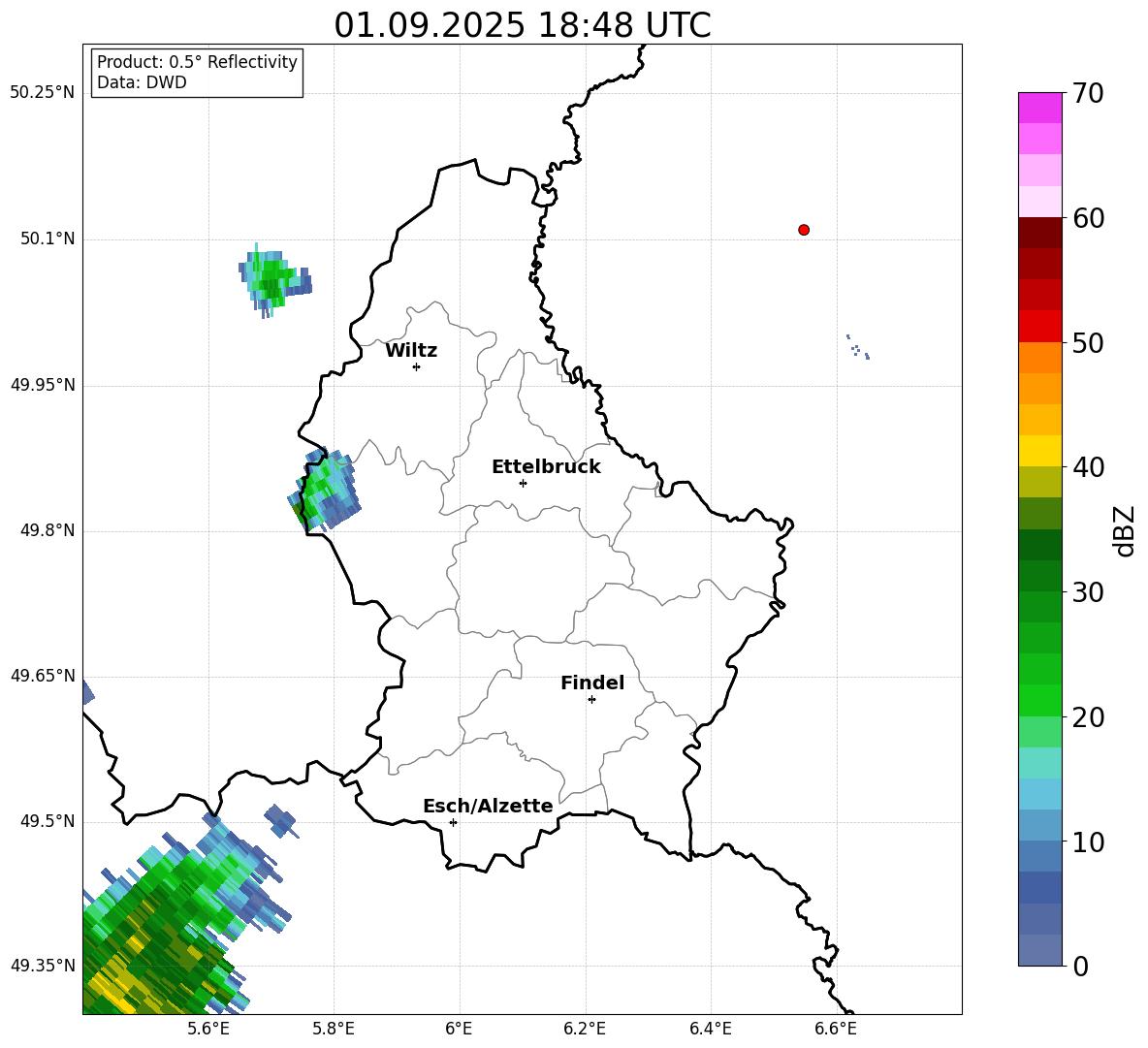
Task: Click the 20 tick label on colorbar
Action: pos(1088,717)
